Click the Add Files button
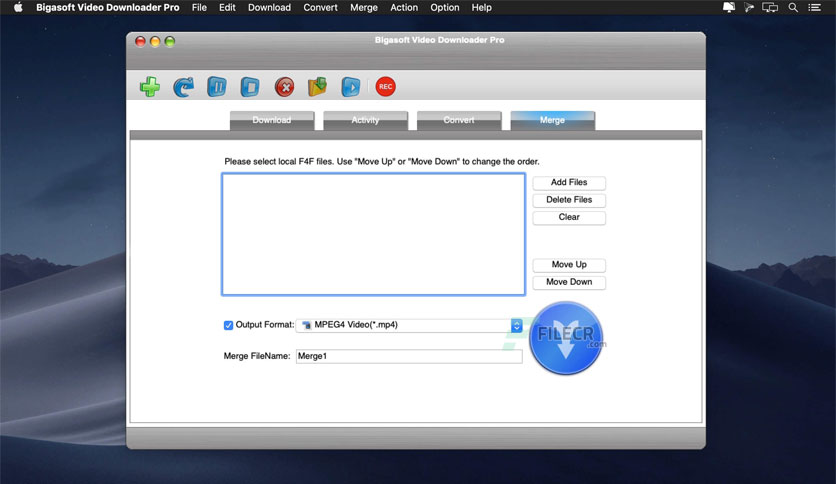This screenshot has width=836, height=484. pos(569,183)
